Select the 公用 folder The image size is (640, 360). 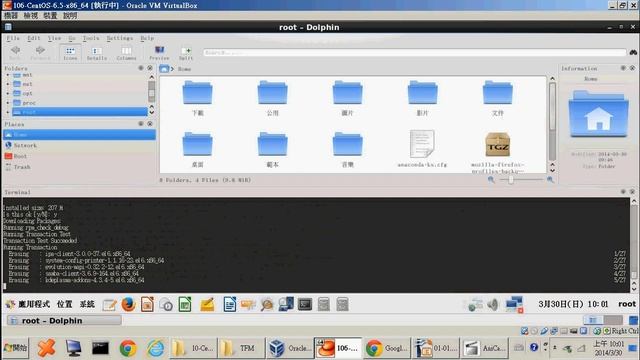[273, 98]
